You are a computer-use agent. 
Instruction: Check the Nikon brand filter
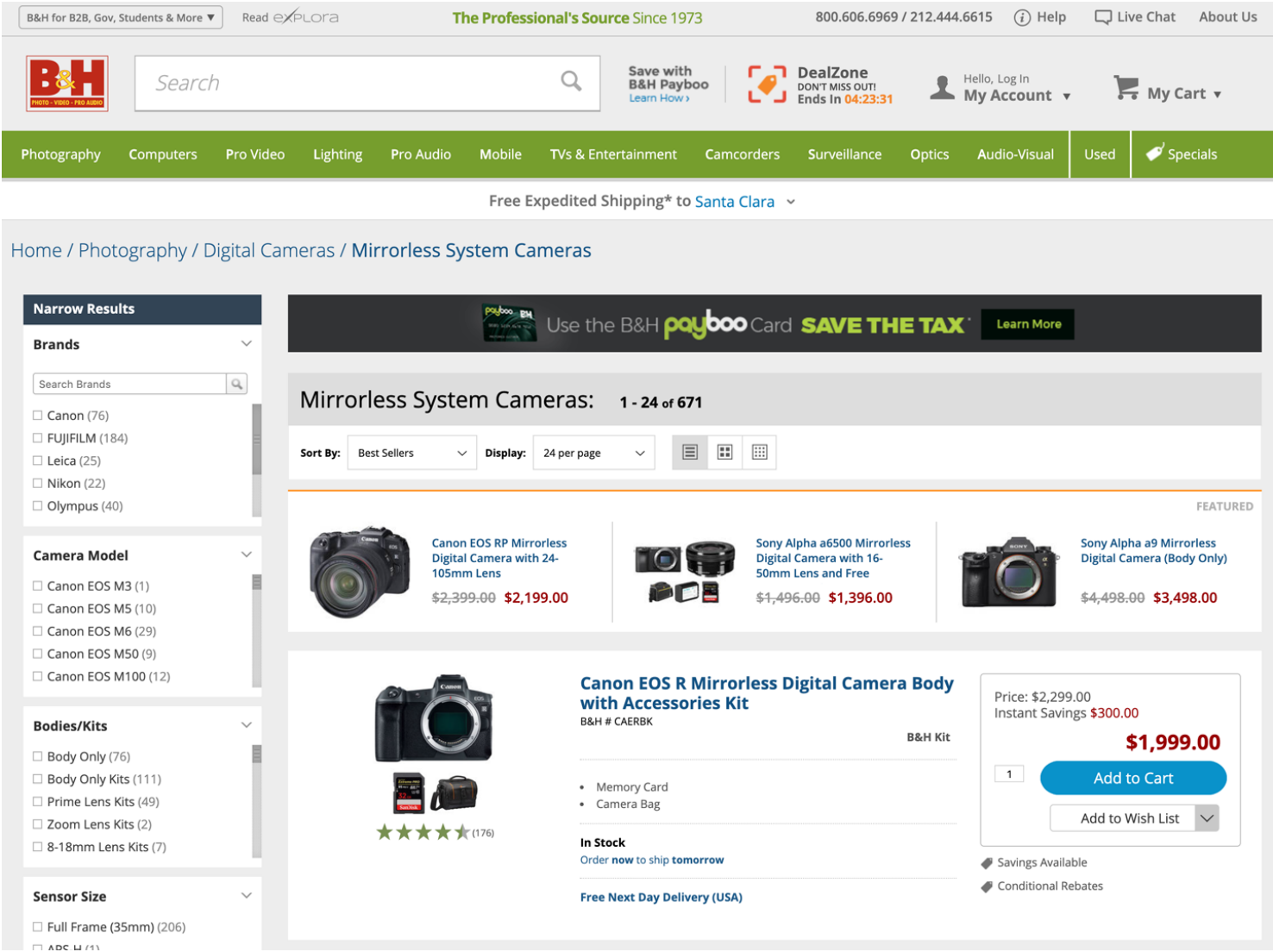(x=37, y=483)
